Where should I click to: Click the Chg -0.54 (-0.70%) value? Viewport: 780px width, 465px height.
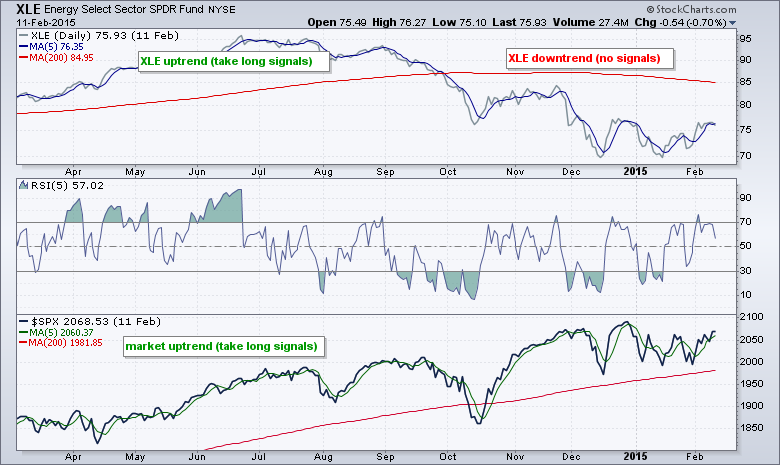pos(681,22)
